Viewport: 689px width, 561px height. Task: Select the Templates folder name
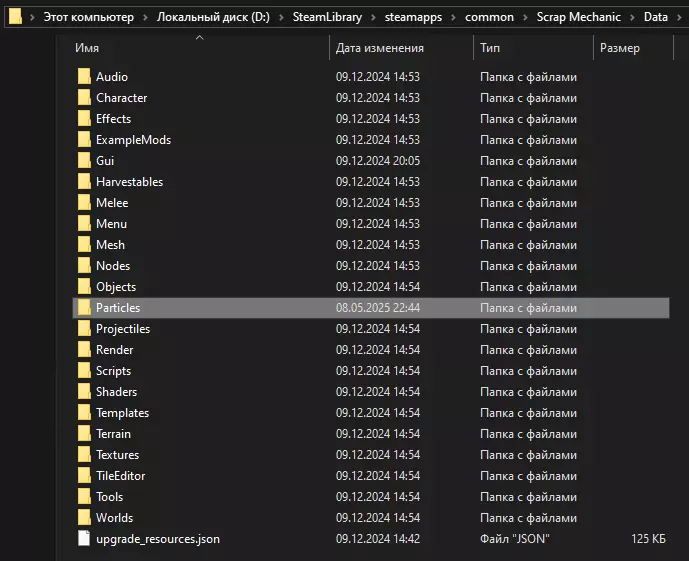123,413
